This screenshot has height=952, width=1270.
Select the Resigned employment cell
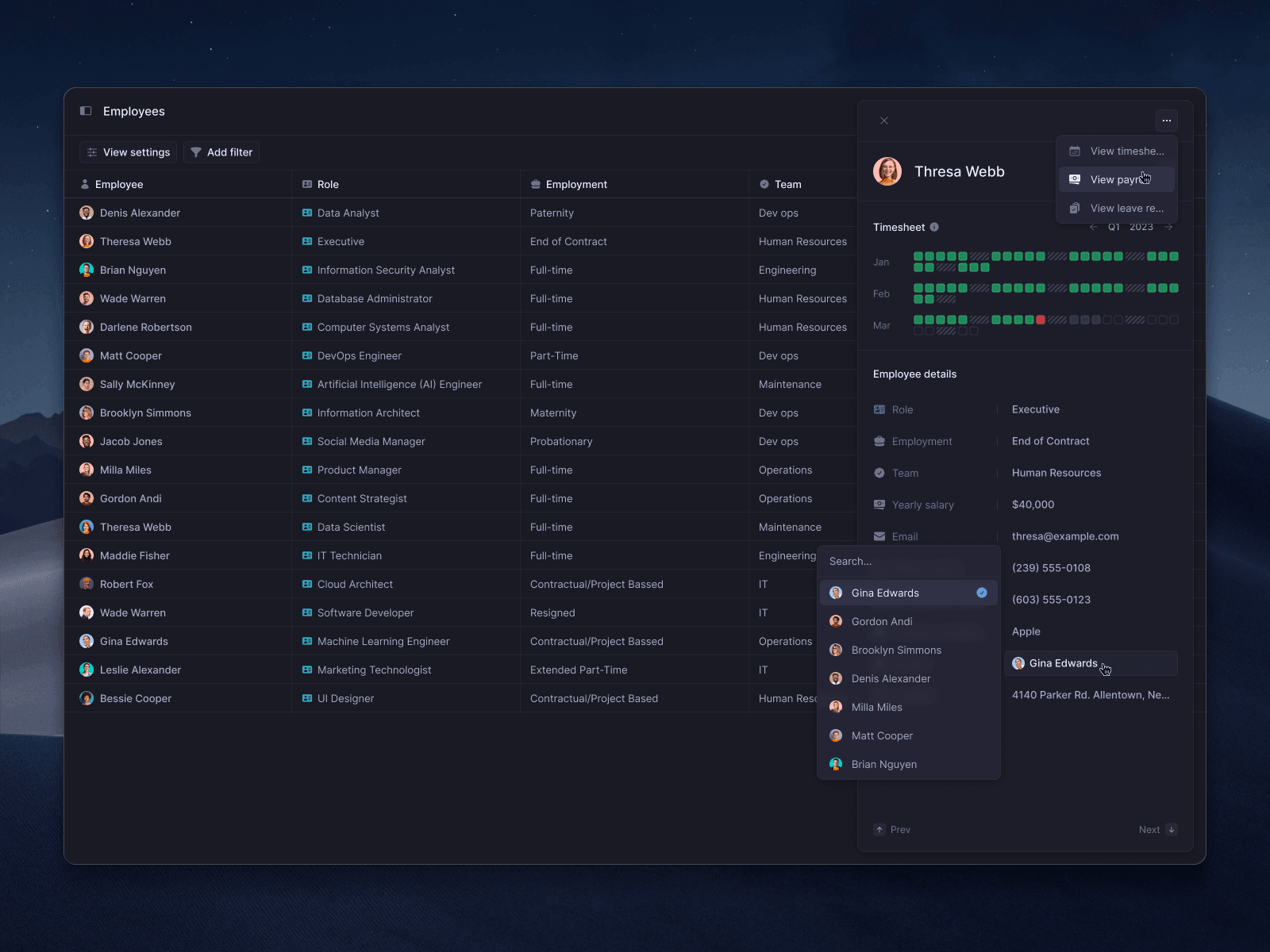tap(634, 612)
